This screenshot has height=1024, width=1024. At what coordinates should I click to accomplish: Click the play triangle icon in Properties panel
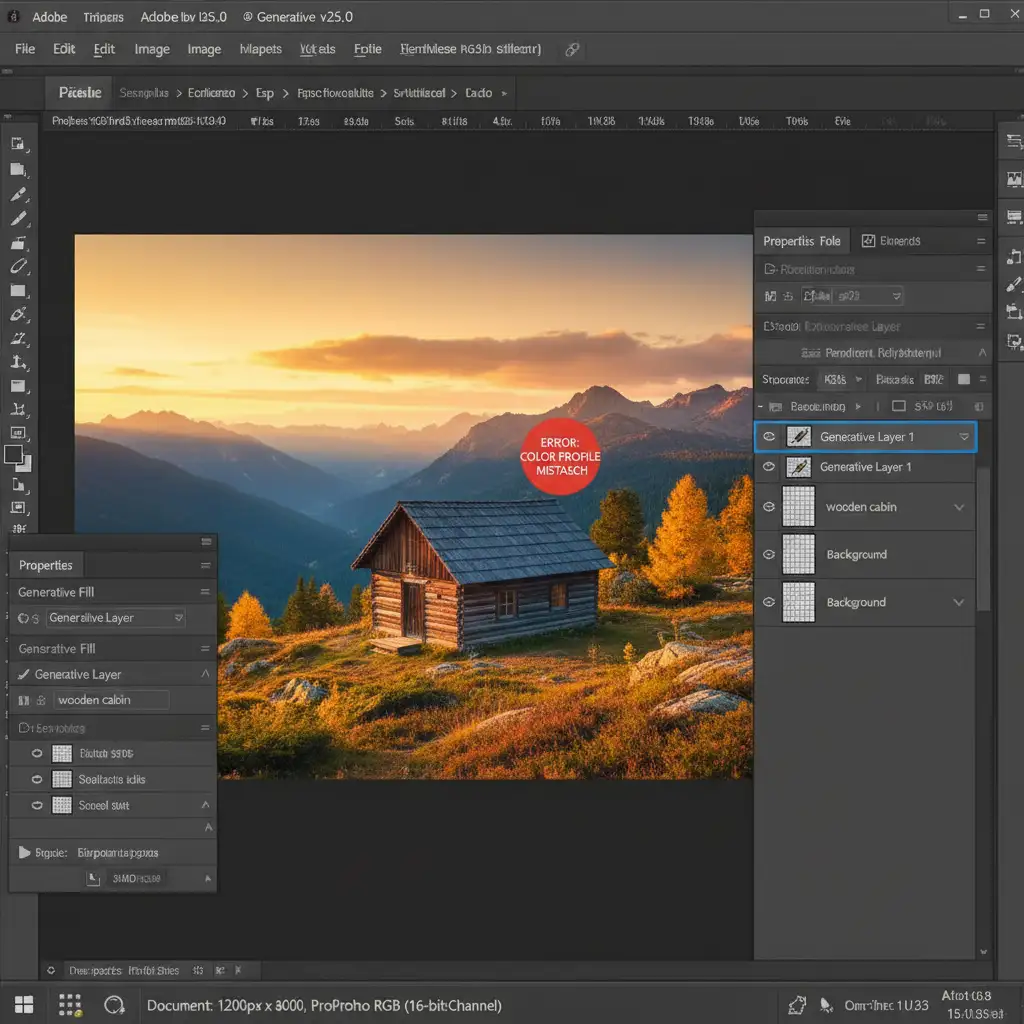click(x=25, y=853)
